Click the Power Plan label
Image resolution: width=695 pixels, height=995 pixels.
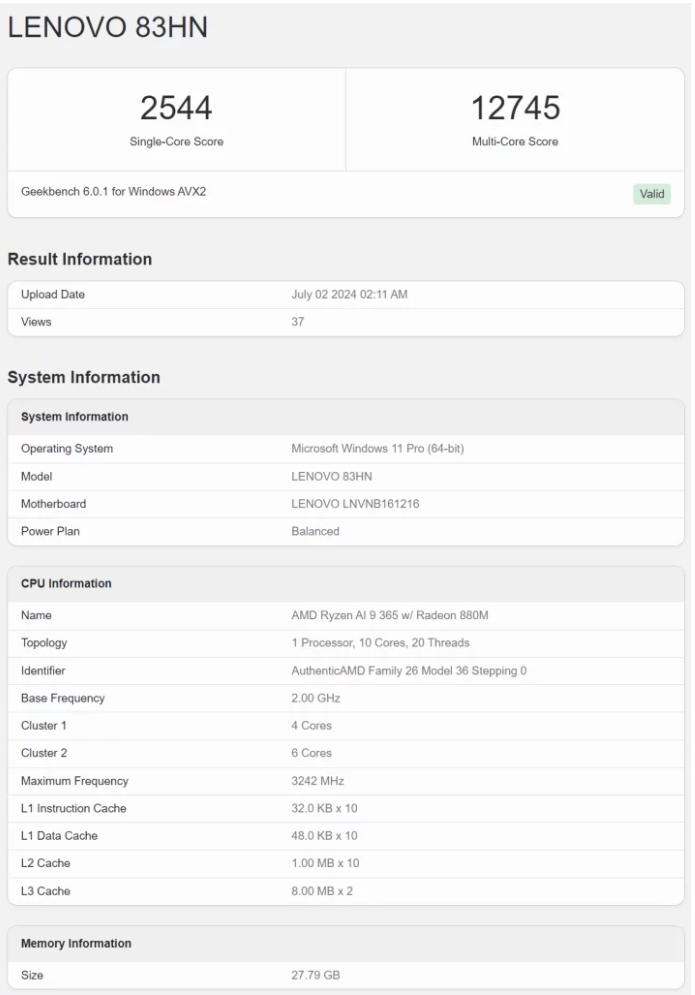pos(50,531)
